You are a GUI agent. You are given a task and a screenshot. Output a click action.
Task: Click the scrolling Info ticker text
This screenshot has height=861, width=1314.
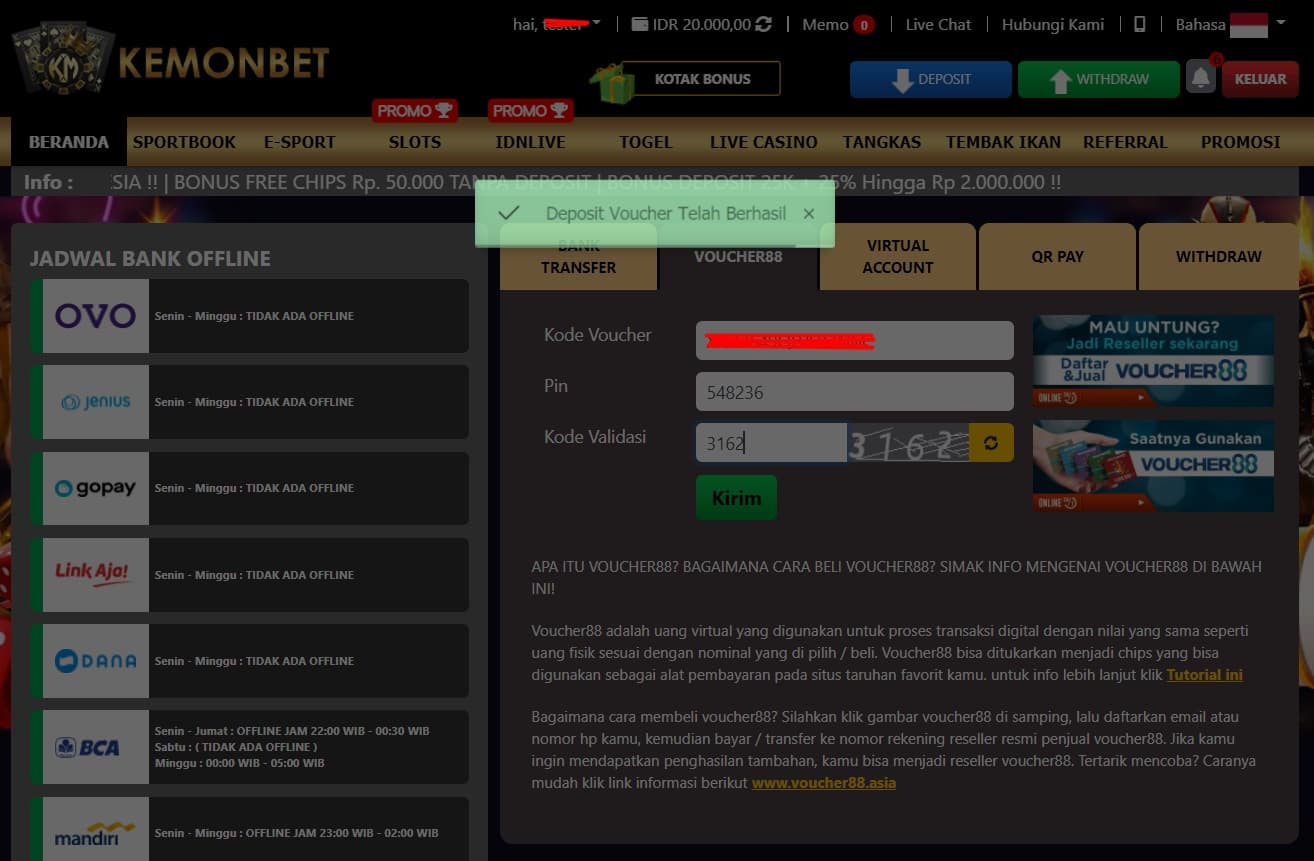tap(585, 183)
